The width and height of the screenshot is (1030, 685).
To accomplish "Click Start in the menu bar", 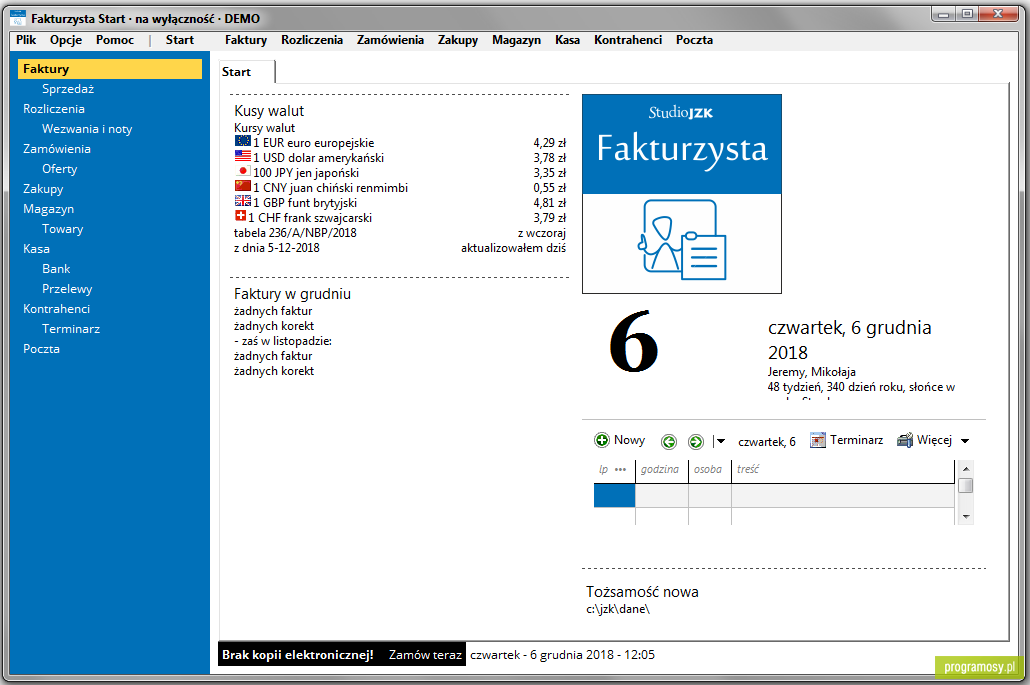I will tap(179, 40).
